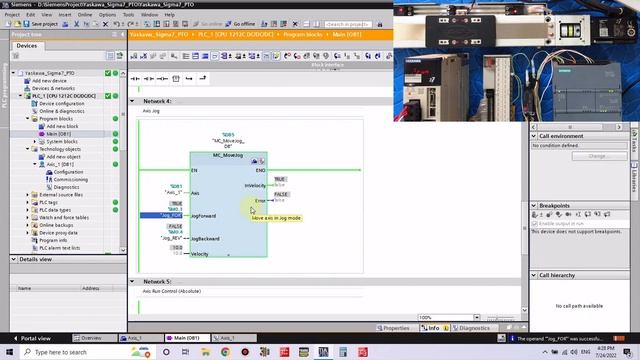
Task: Open the Options menu
Action: pos(107,15)
